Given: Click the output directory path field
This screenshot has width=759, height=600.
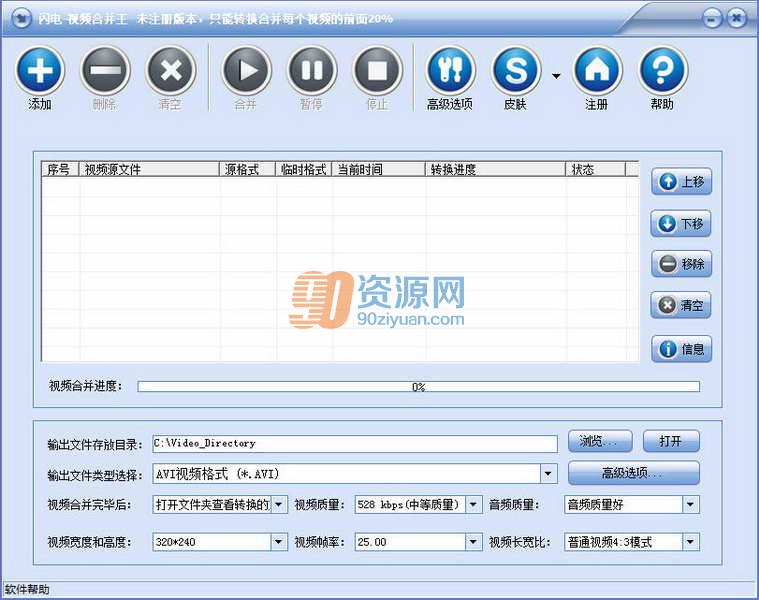Looking at the screenshot, I should [355, 443].
